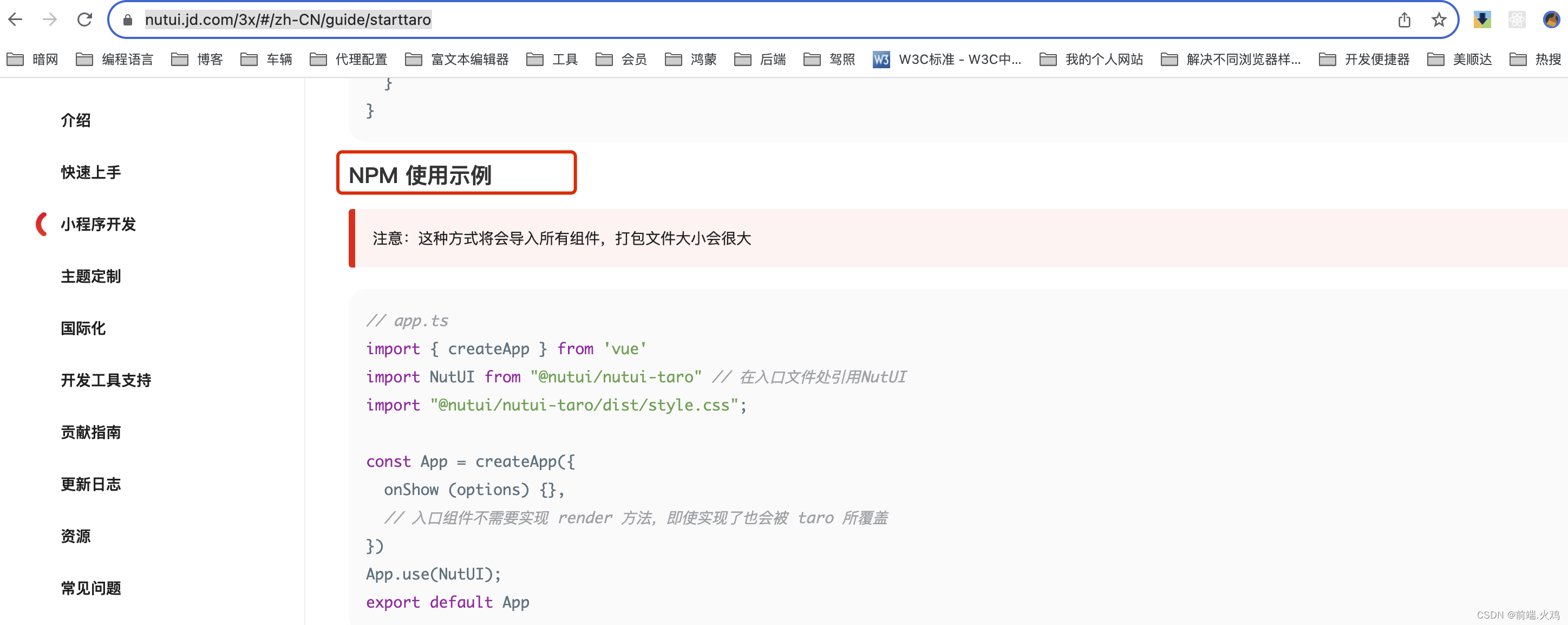Select 快速上手 in the sidebar
This screenshot has width=1568, height=625.
91,172
